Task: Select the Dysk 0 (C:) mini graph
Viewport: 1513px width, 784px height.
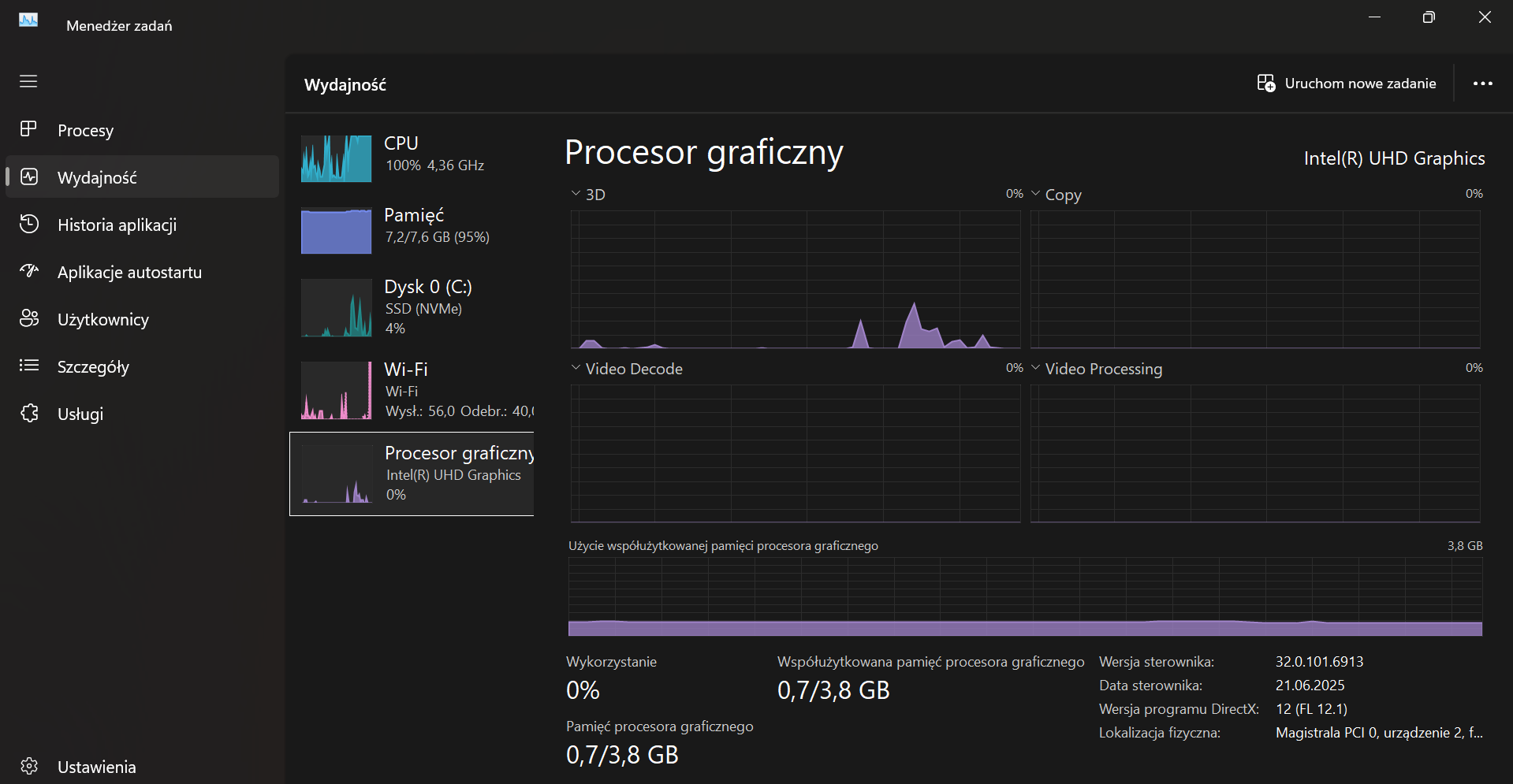Action: [x=336, y=307]
